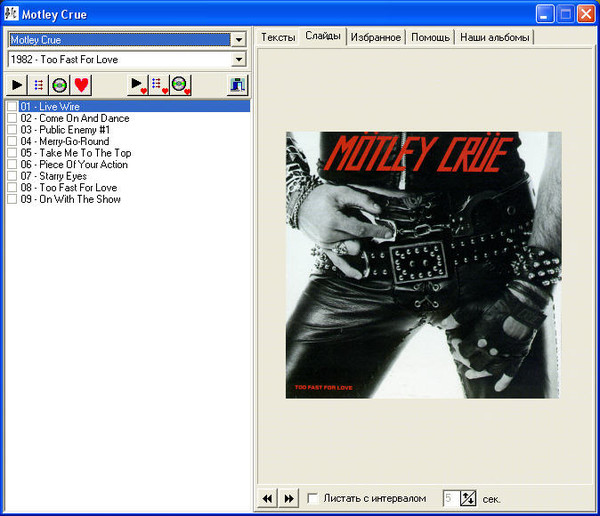Switch to the Слайды tab
This screenshot has height=516, width=600.
click(323, 36)
